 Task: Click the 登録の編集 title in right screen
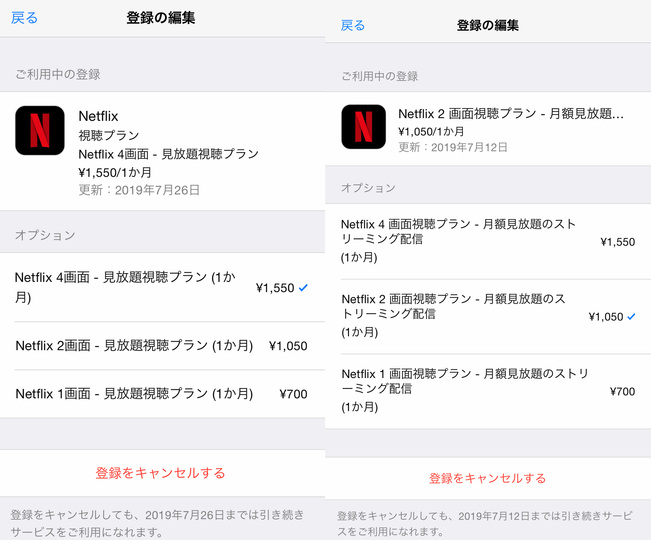(487, 25)
